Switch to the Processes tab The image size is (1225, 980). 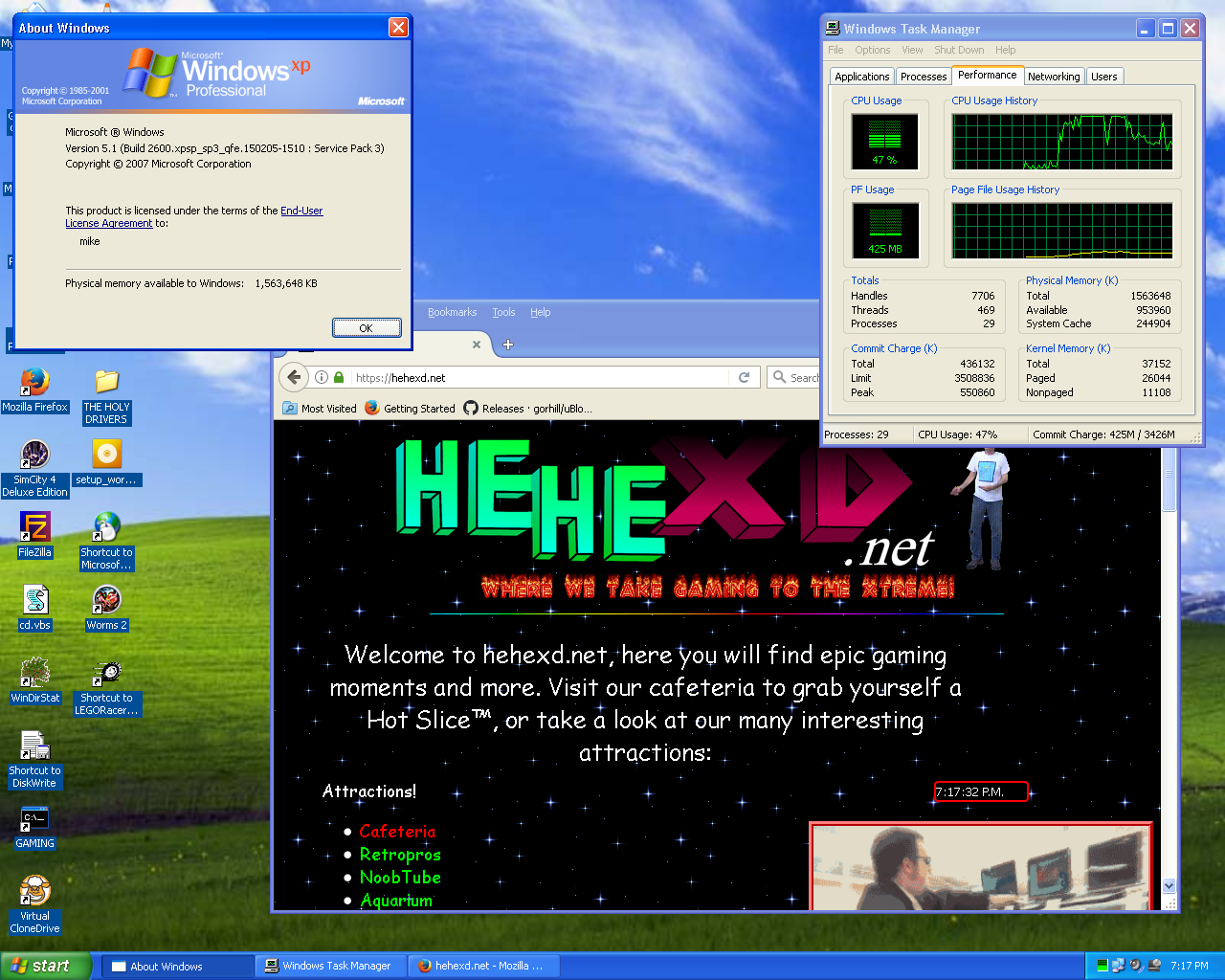point(924,77)
